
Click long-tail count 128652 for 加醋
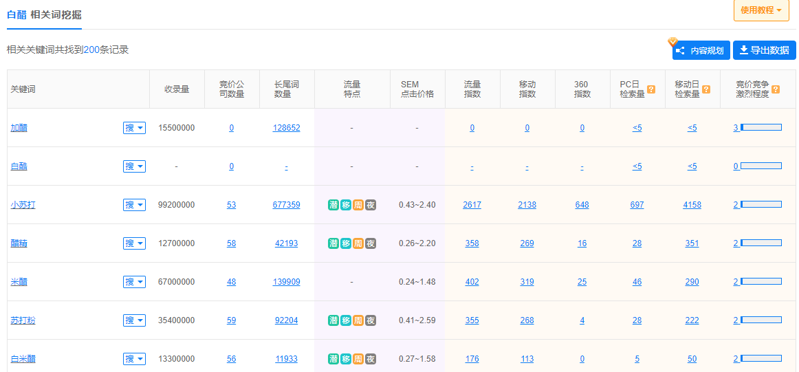point(286,128)
